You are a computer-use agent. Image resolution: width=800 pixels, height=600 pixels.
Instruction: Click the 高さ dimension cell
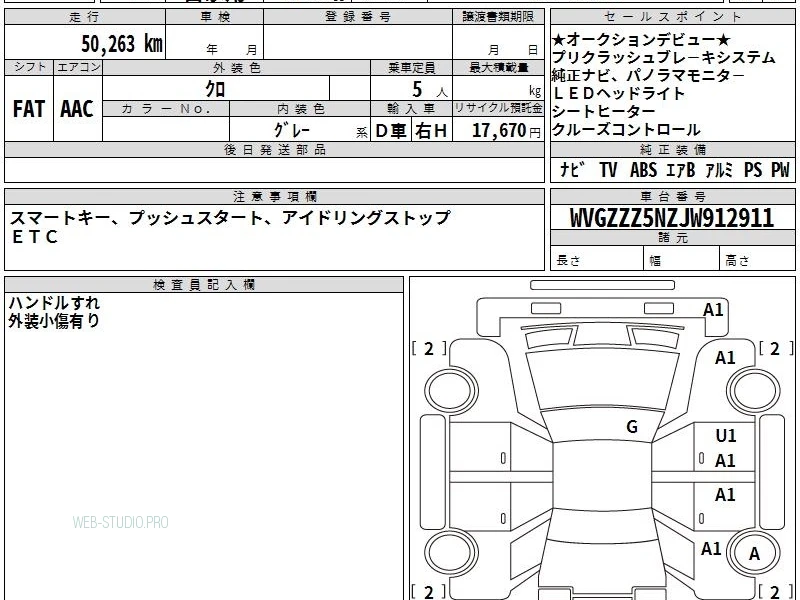click(x=758, y=259)
